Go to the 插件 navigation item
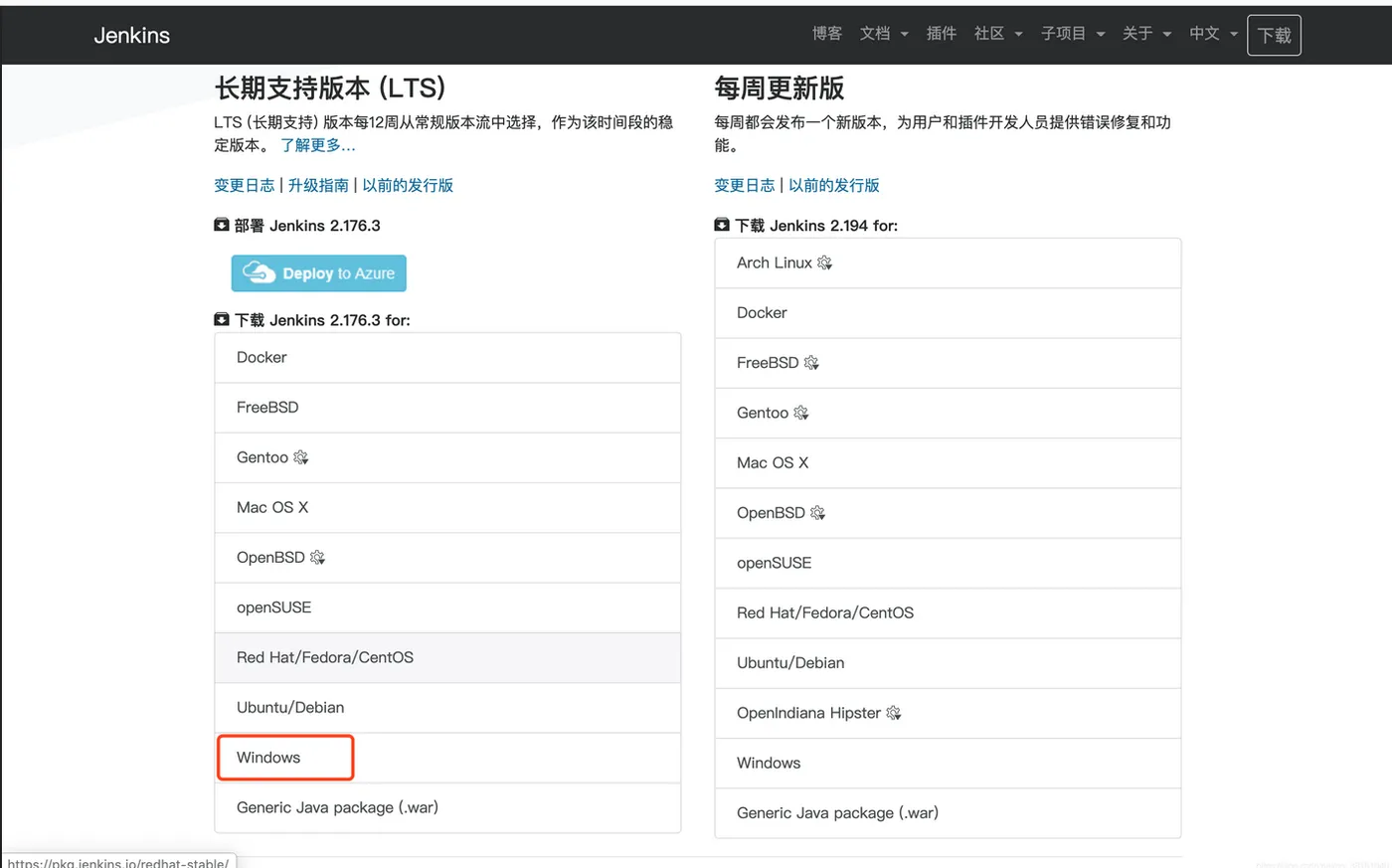Image resolution: width=1392 pixels, height=868 pixels. [x=941, y=34]
